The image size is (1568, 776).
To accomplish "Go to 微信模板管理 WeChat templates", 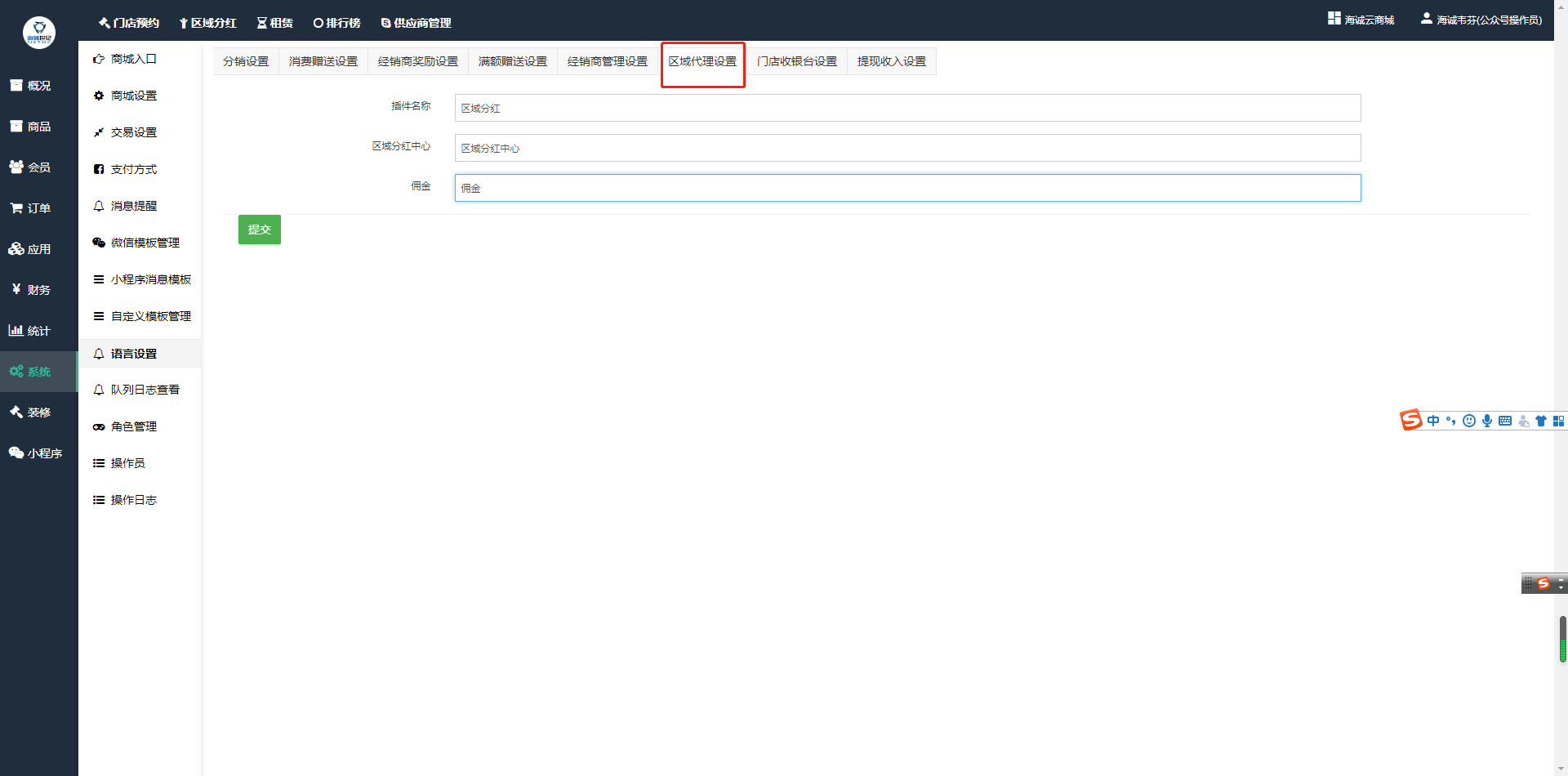I will pos(136,243).
